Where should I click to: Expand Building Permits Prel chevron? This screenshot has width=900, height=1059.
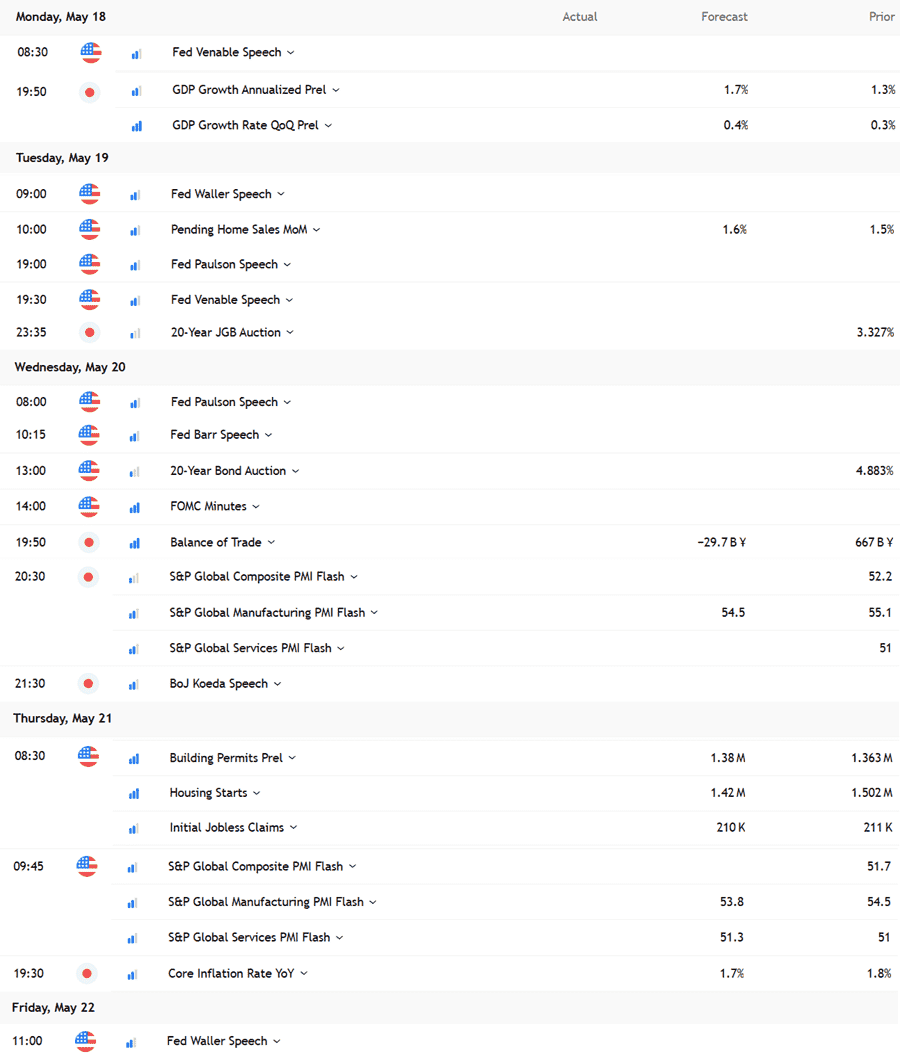(x=292, y=758)
